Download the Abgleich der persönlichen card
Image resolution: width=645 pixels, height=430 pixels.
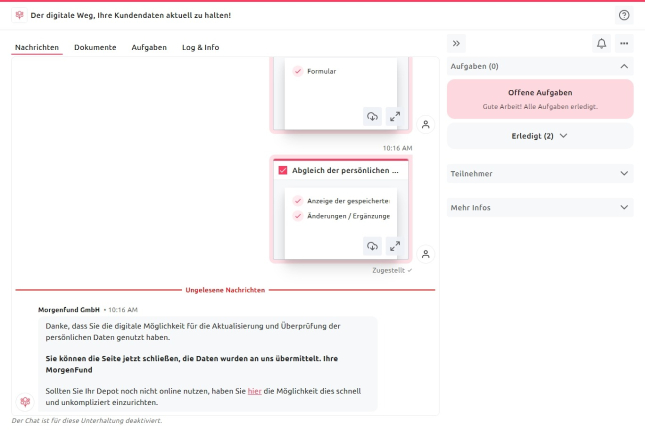click(372, 246)
